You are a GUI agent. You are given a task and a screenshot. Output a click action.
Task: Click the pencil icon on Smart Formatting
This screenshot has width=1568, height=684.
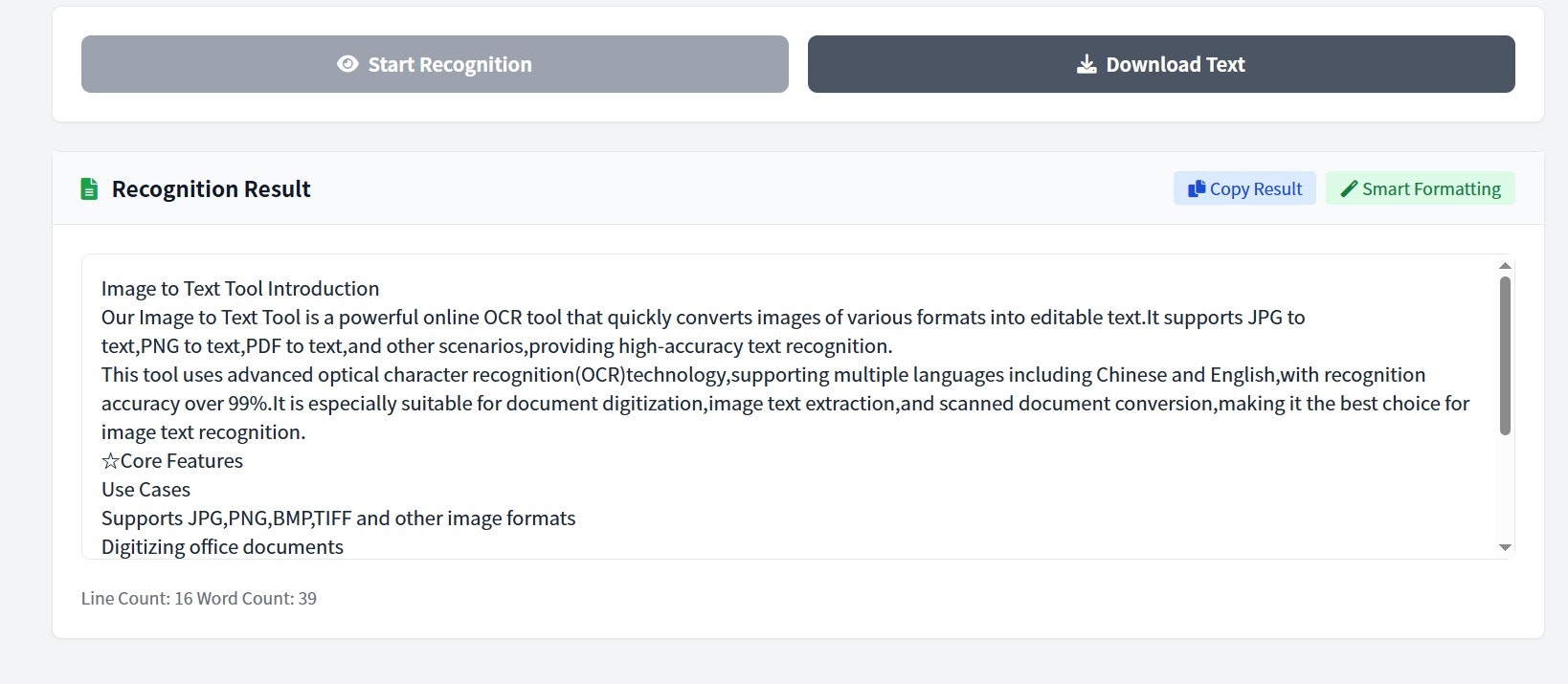tap(1350, 188)
